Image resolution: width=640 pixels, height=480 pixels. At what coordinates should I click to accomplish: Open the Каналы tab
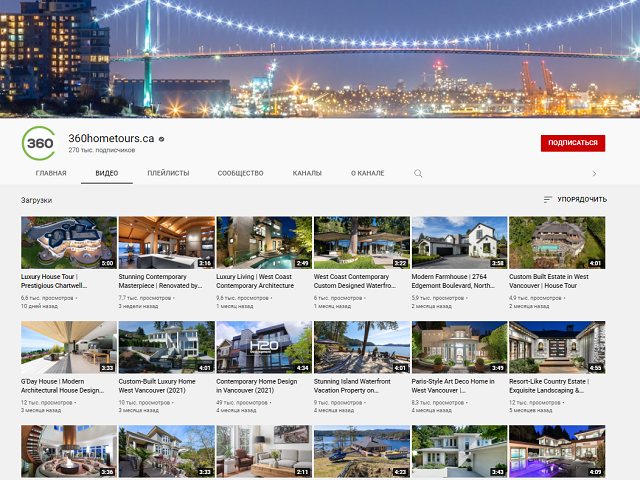(307, 173)
